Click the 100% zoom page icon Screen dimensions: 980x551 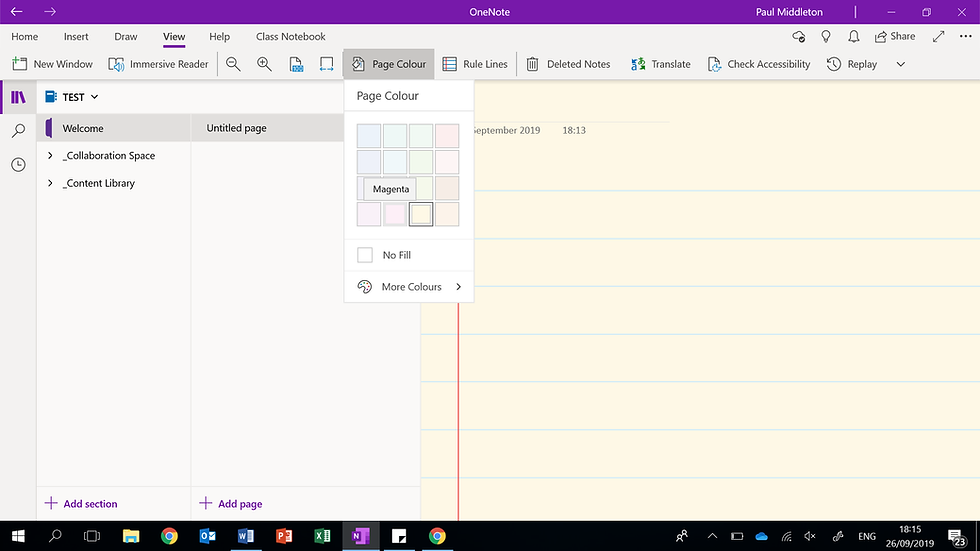pyautogui.click(x=296, y=64)
